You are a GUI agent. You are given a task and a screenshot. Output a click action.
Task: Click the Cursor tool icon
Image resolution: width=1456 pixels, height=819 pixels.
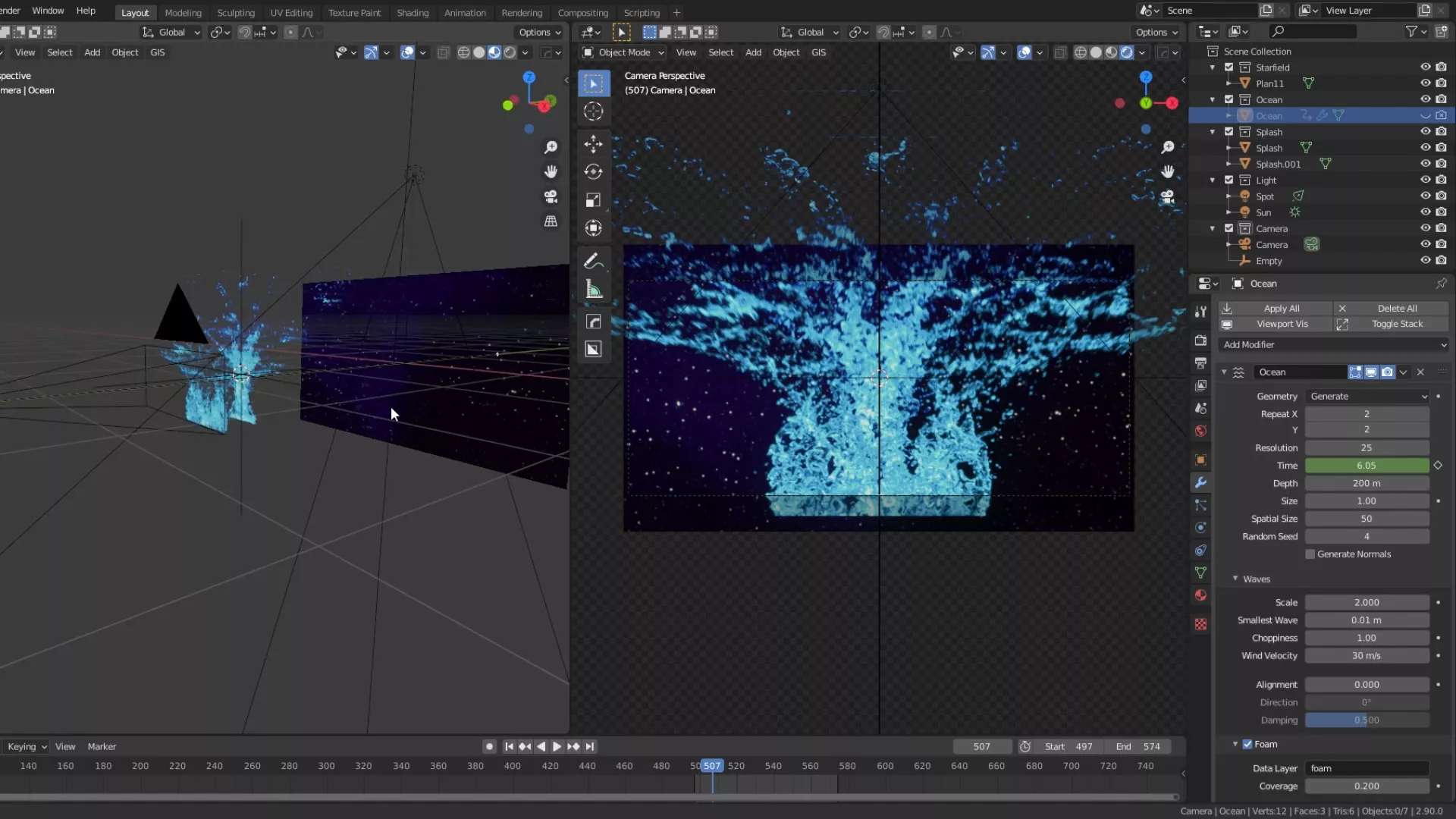(593, 111)
